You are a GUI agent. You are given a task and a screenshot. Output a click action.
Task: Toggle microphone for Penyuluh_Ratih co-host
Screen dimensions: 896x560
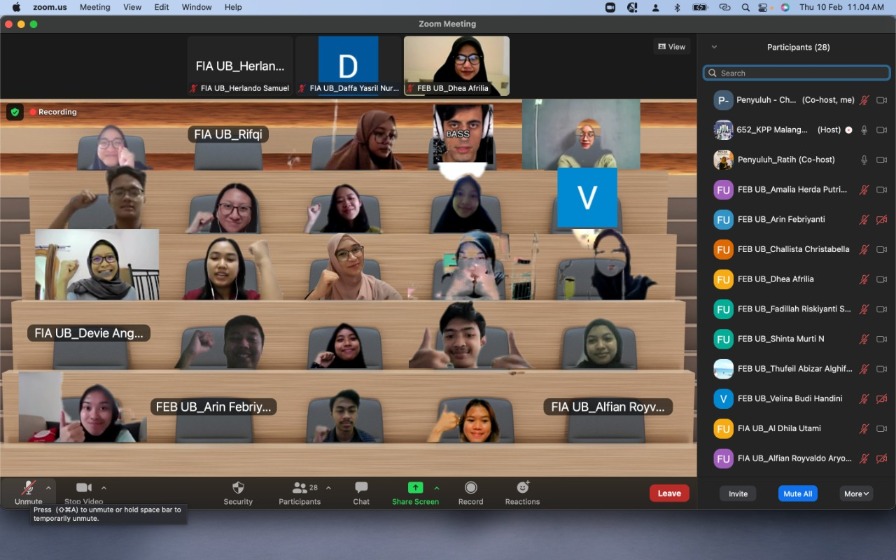(865, 160)
